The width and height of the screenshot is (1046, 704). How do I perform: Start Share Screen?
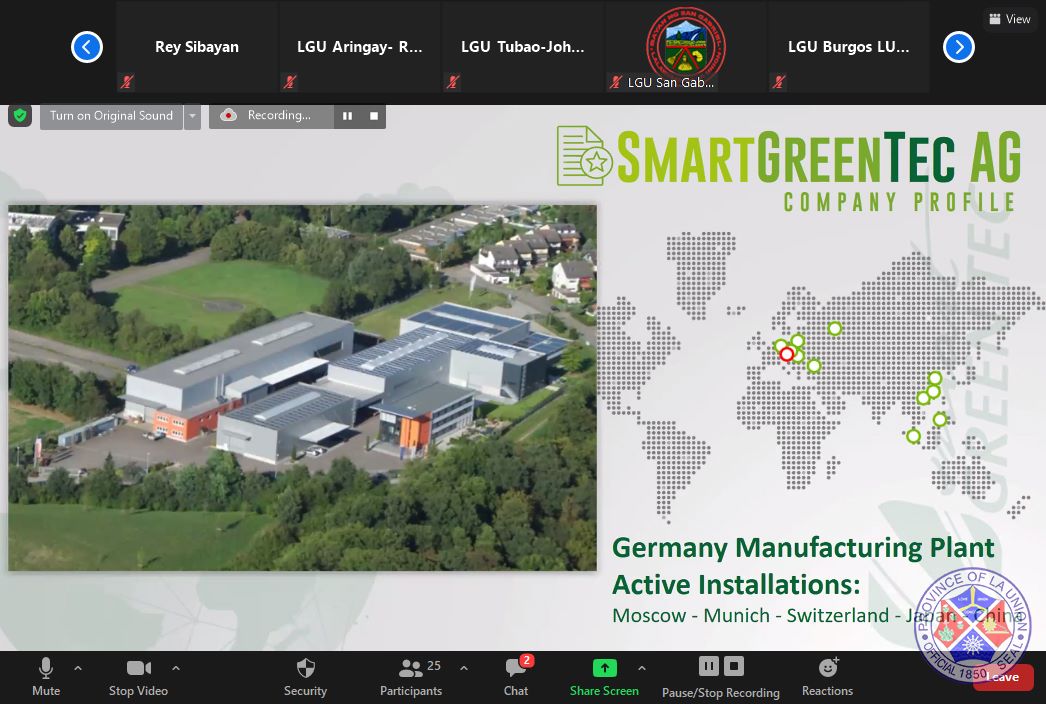tap(604, 677)
